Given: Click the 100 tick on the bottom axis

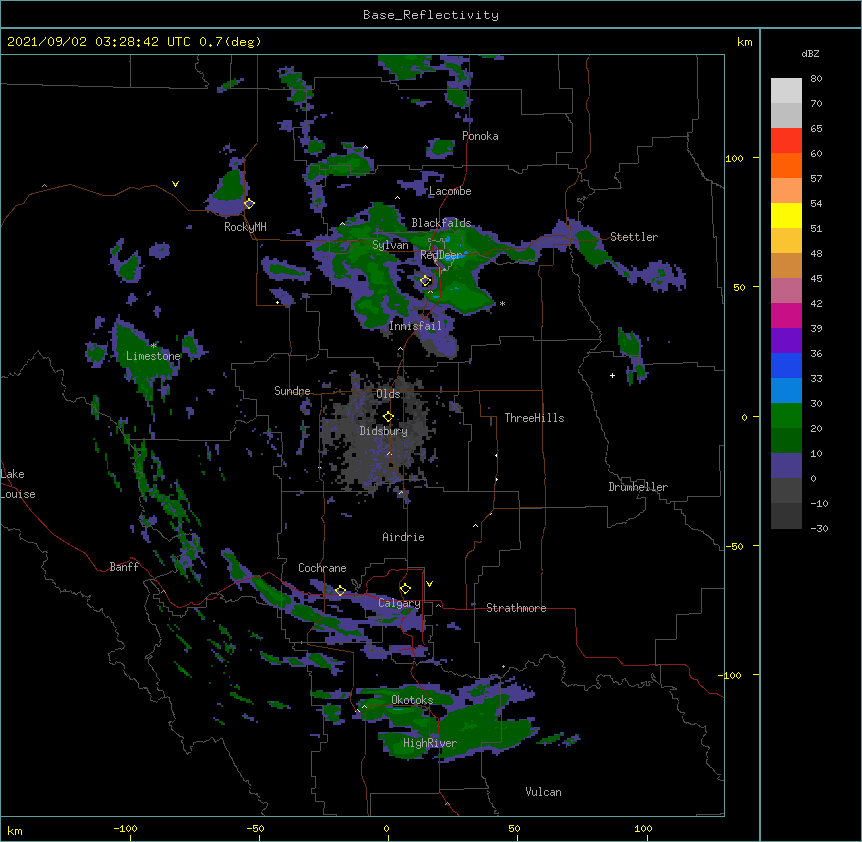Looking at the screenshot, I should [643, 828].
